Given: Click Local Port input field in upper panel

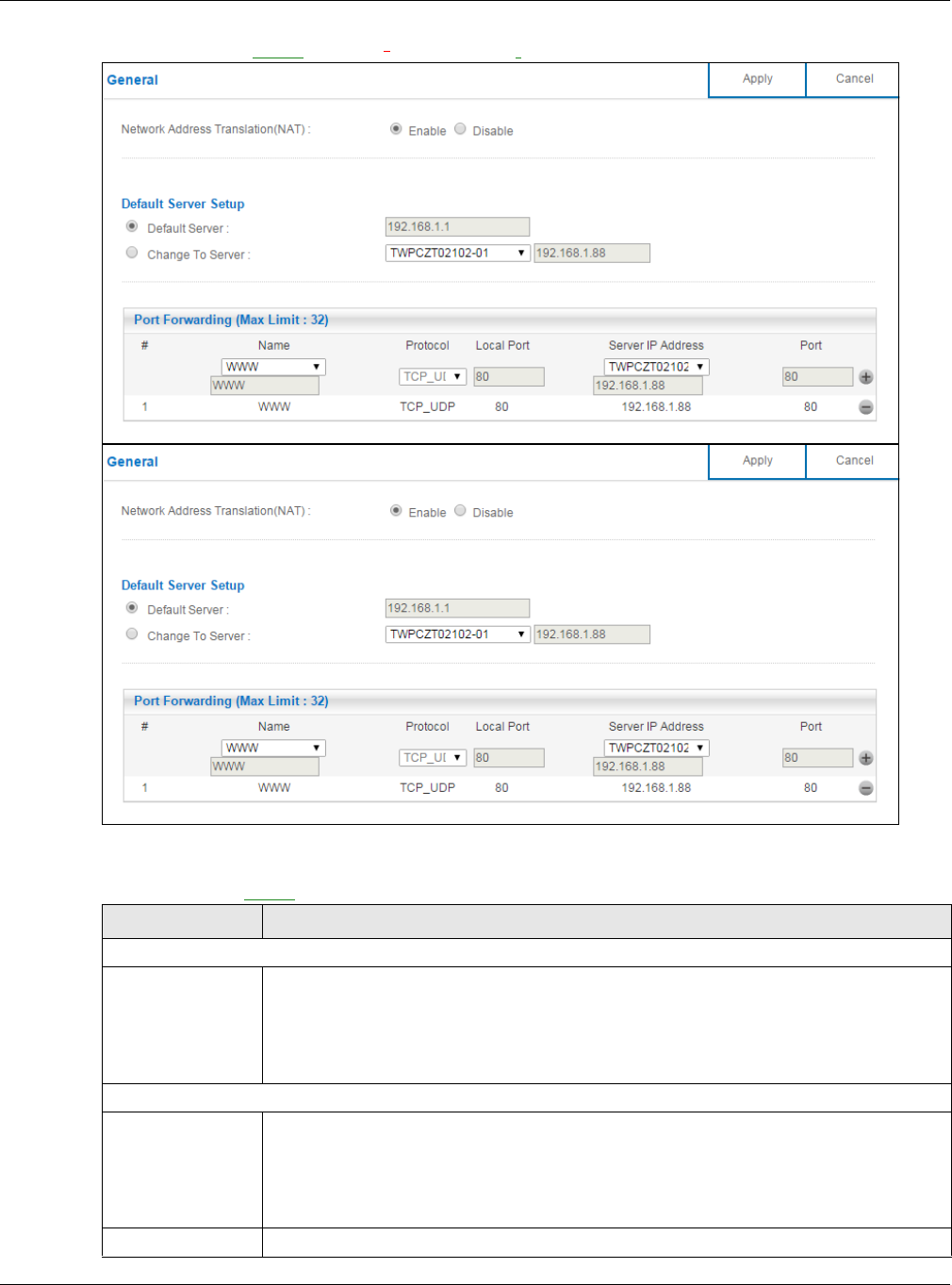Looking at the screenshot, I should 509,376.
